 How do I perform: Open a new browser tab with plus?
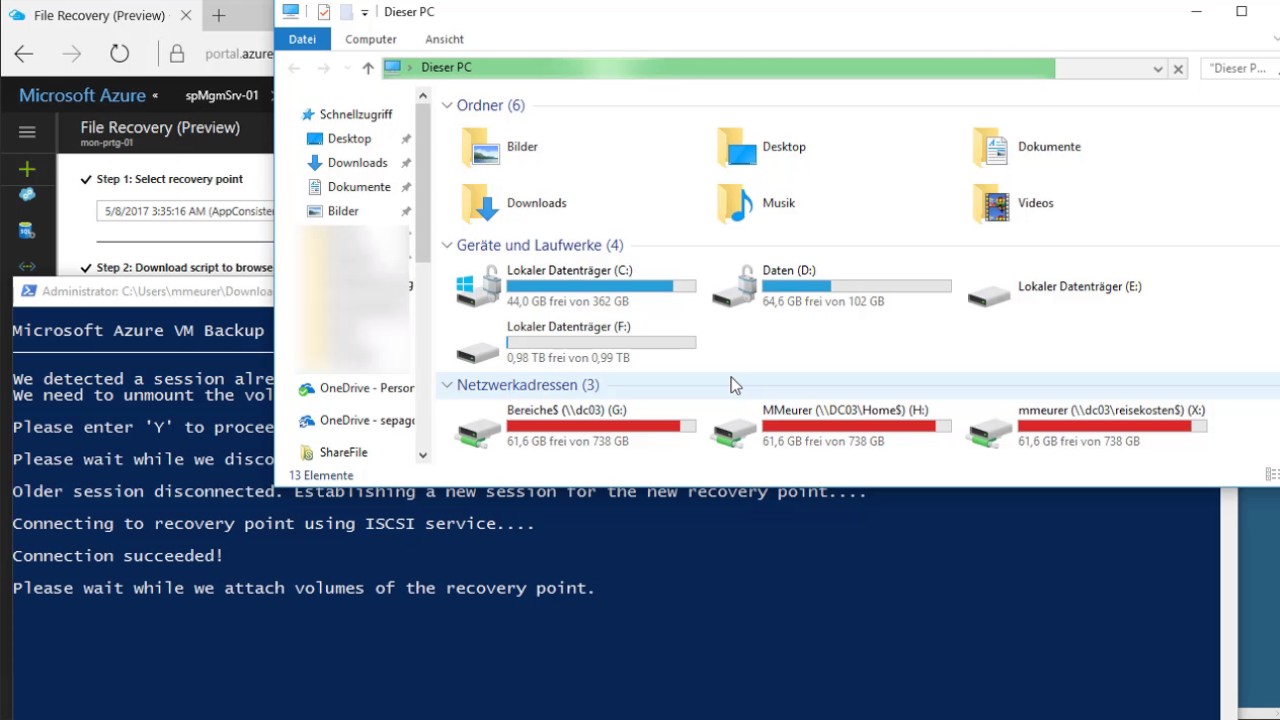point(219,15)
